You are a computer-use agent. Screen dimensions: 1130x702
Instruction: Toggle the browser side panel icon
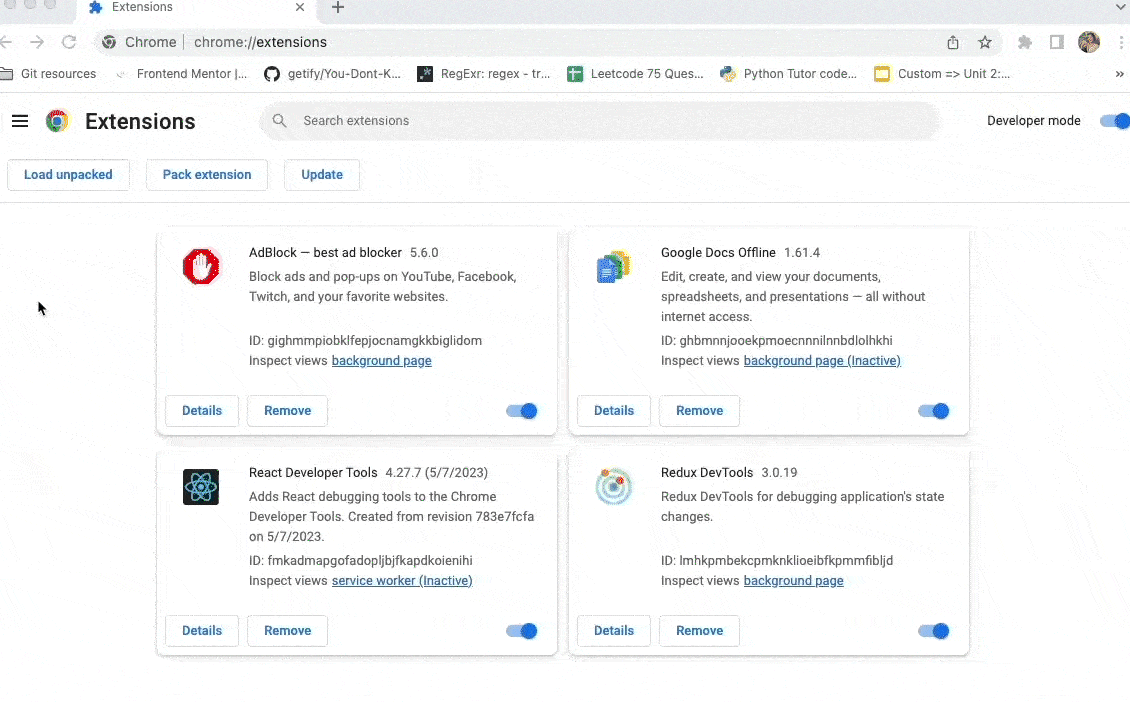pos(1056,42)
